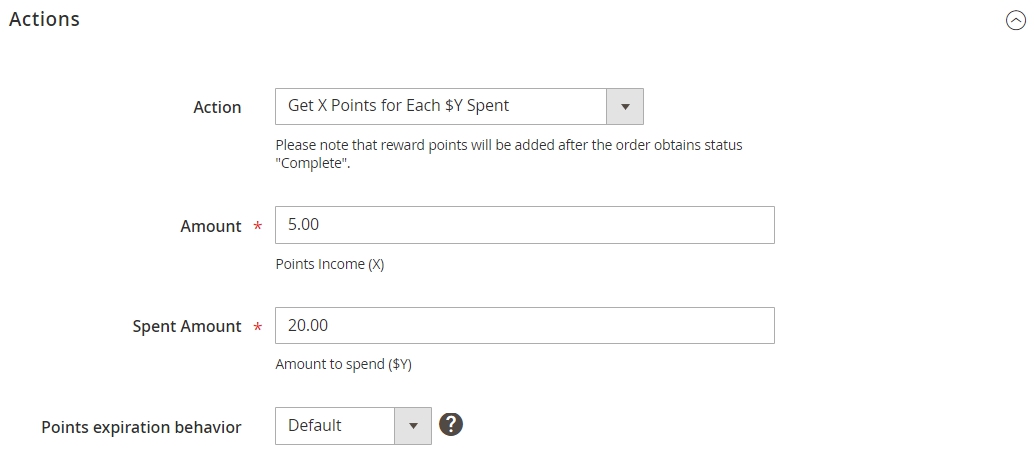Click the reward points note under Action
The height and width of the screenshot is (454, 1036).
click(x=509, y=154)
